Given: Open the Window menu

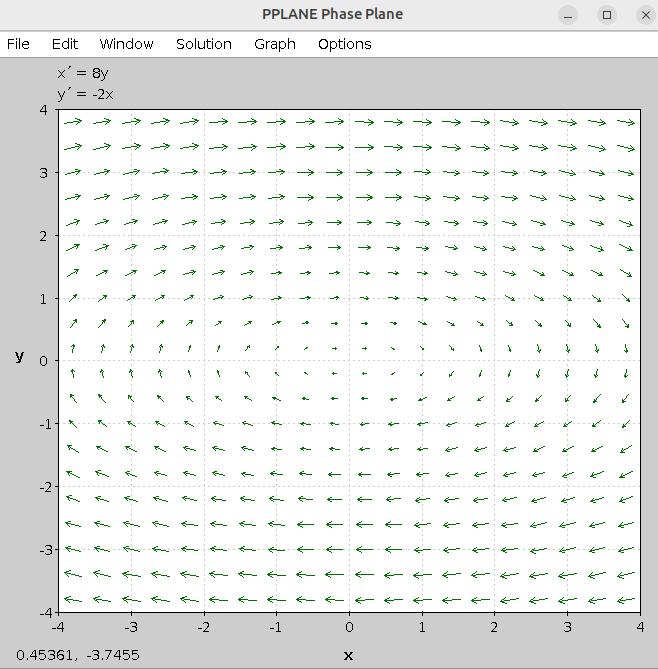Looking at the screenshot, I should 126,44.
